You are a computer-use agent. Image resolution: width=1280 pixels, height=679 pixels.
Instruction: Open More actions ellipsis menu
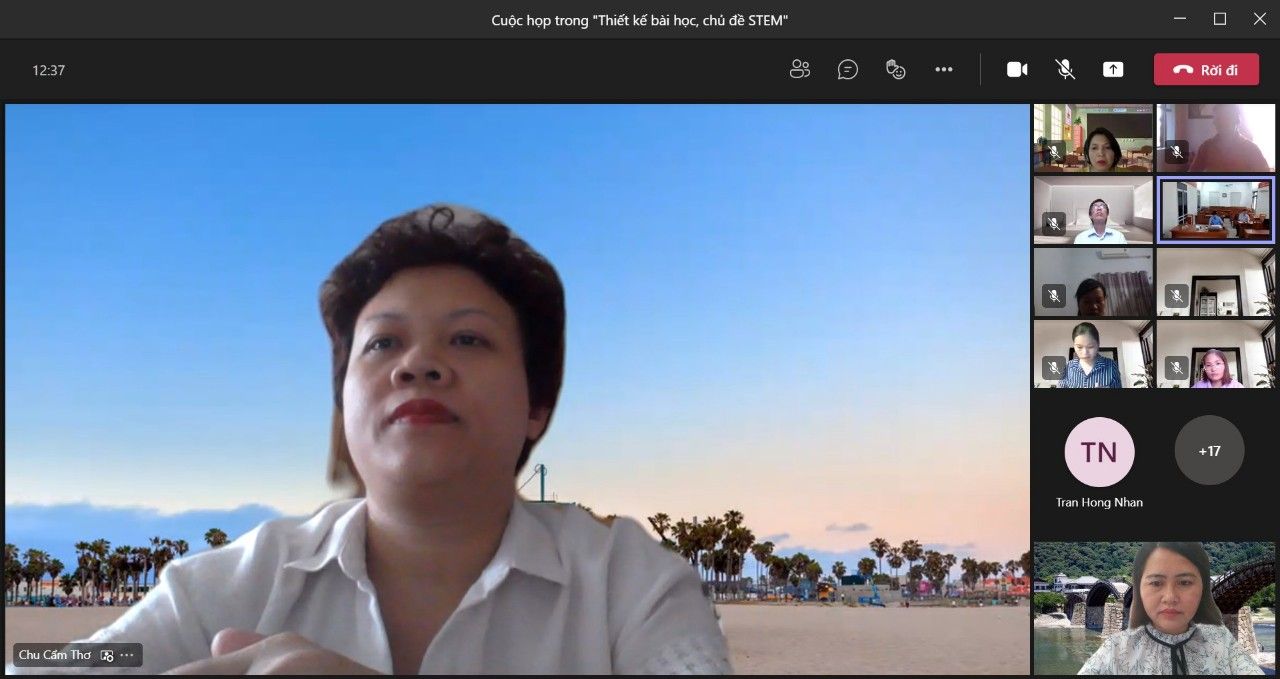click(944, 69)
